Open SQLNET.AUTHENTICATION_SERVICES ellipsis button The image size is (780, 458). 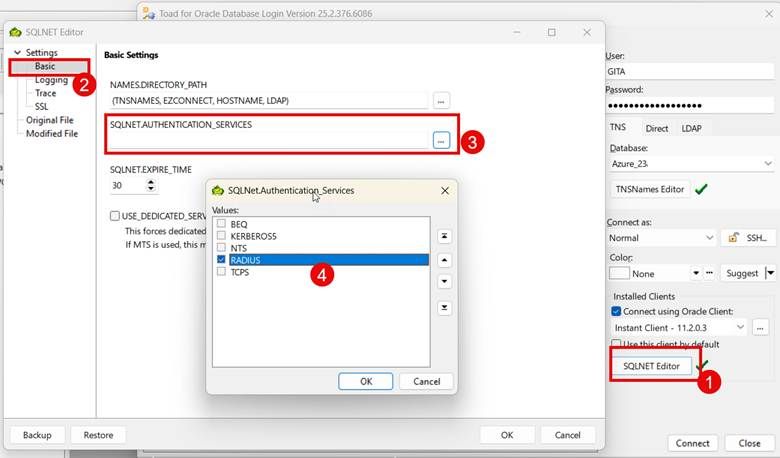point(441,140)
